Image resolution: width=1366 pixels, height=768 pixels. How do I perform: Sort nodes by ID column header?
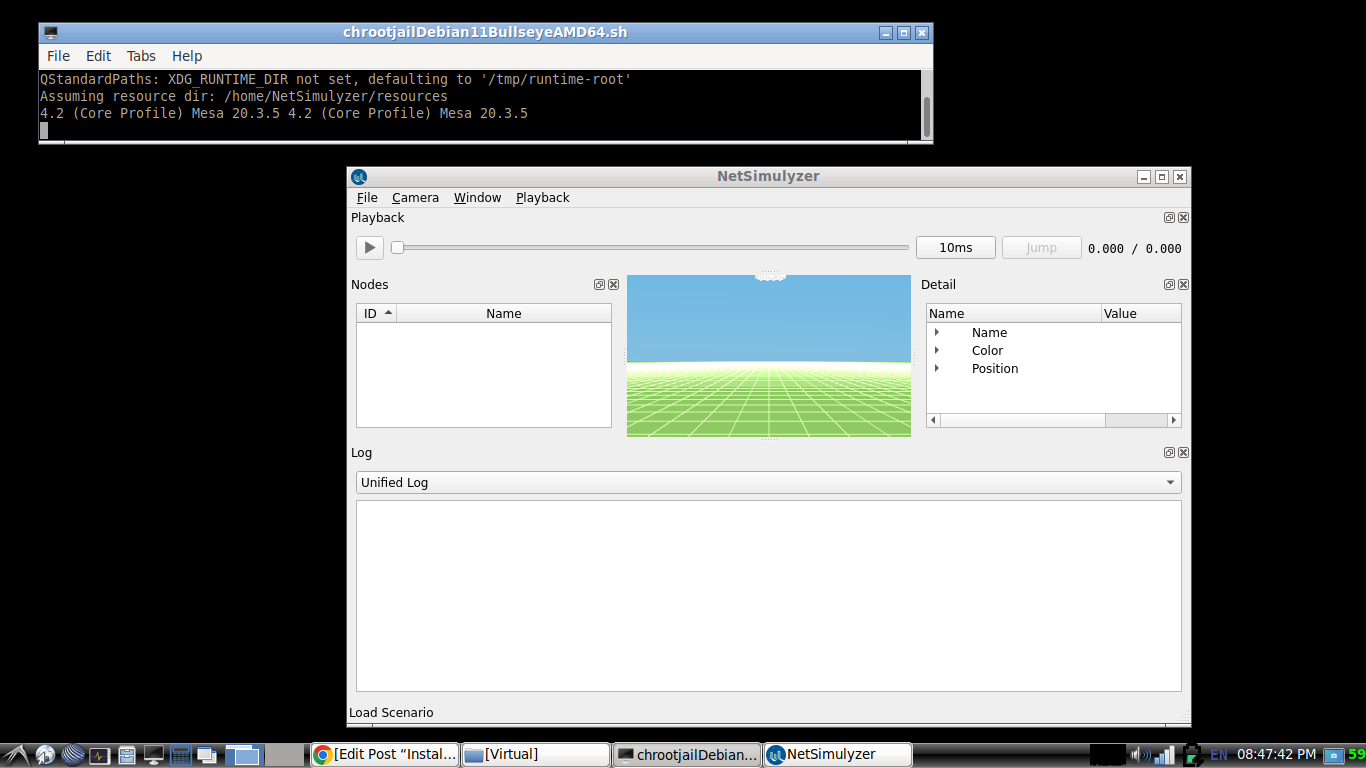coord(377,313)
